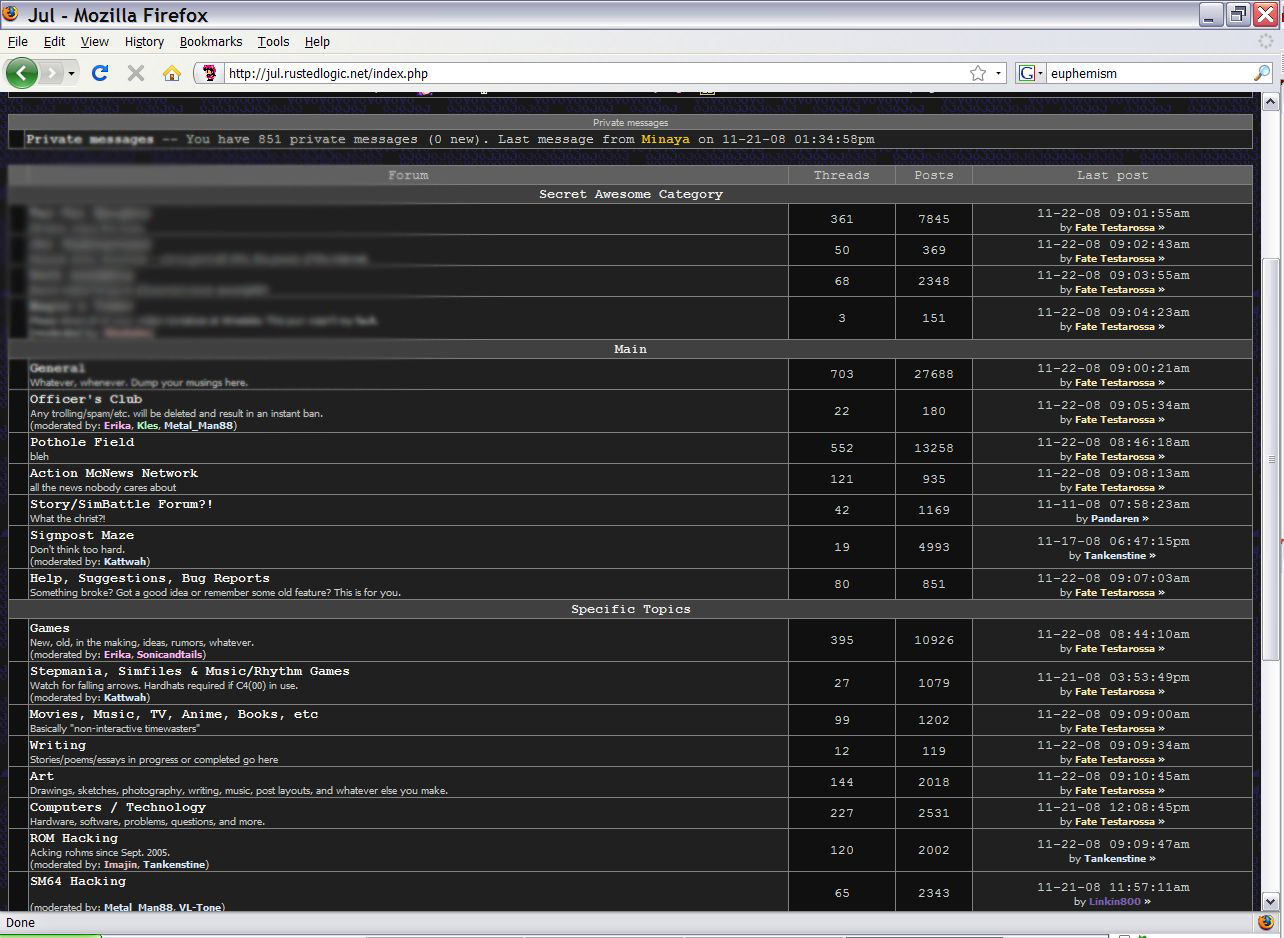Click Minaya's username in private messages bar
The image size is (1284, 938).
point(665,139)
